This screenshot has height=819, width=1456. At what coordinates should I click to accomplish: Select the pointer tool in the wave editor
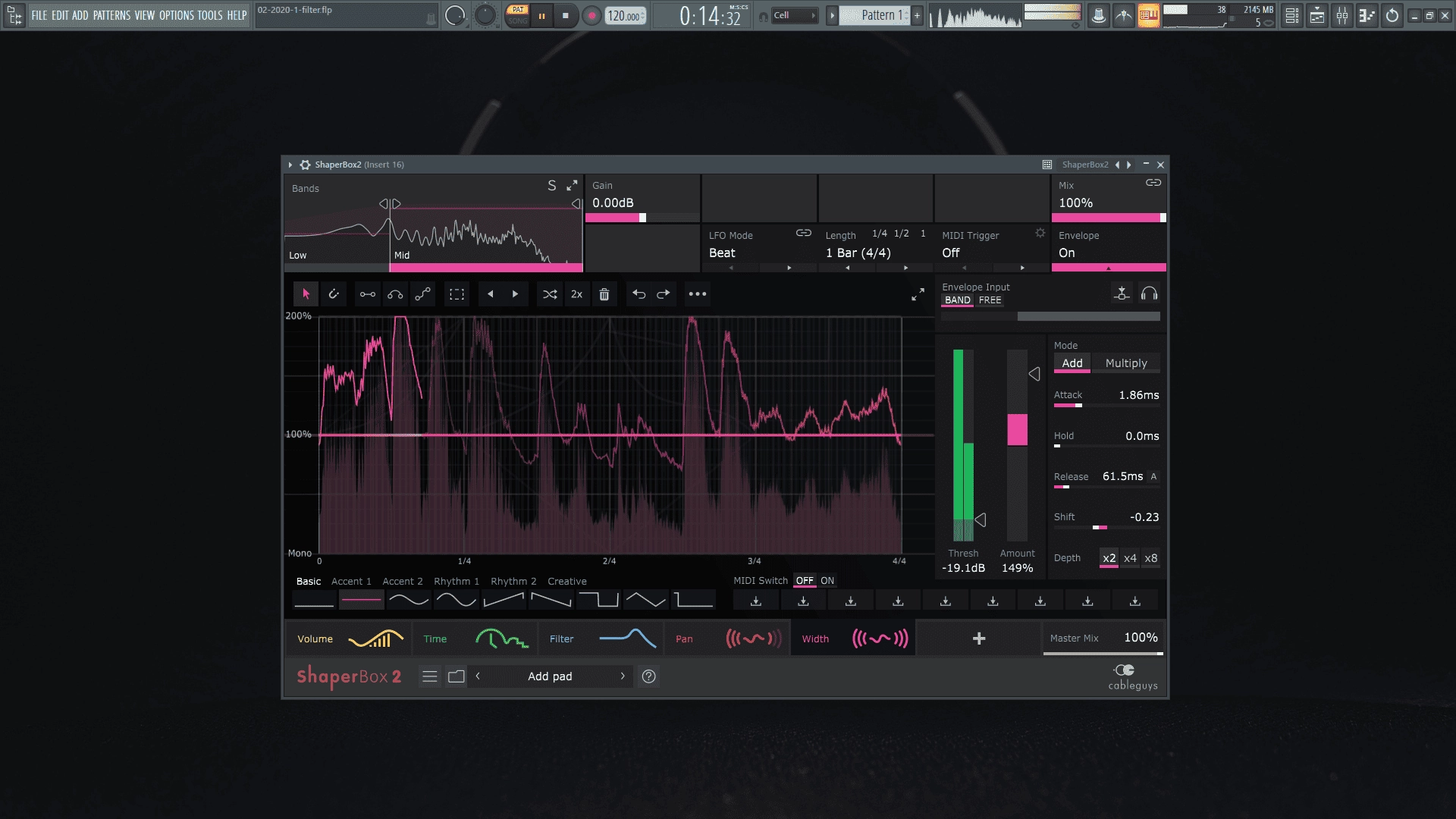pyautogui.click(x=306, y=294)
